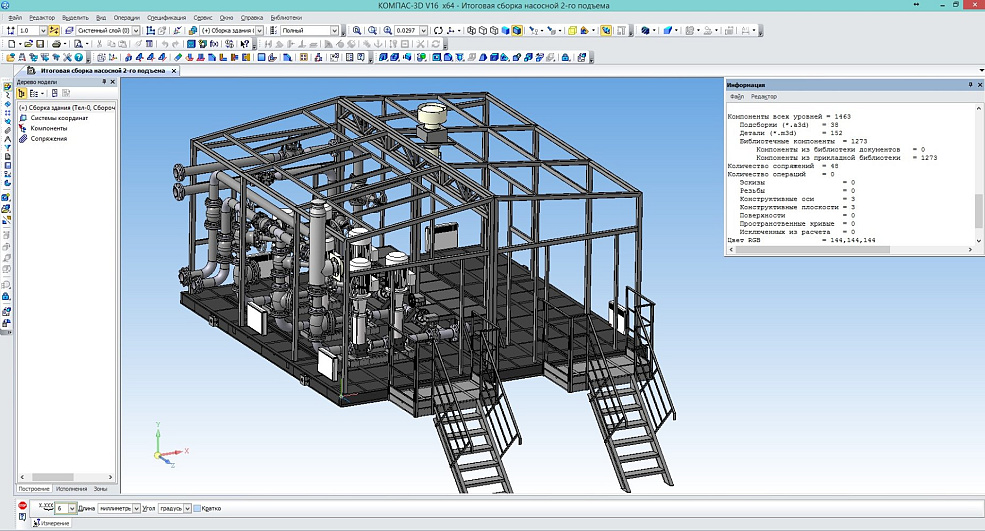The height and width of the screenshot is (531, 985).
Task: Click the zoom scale field 0.0297
Action: click(x=405, y=31)
